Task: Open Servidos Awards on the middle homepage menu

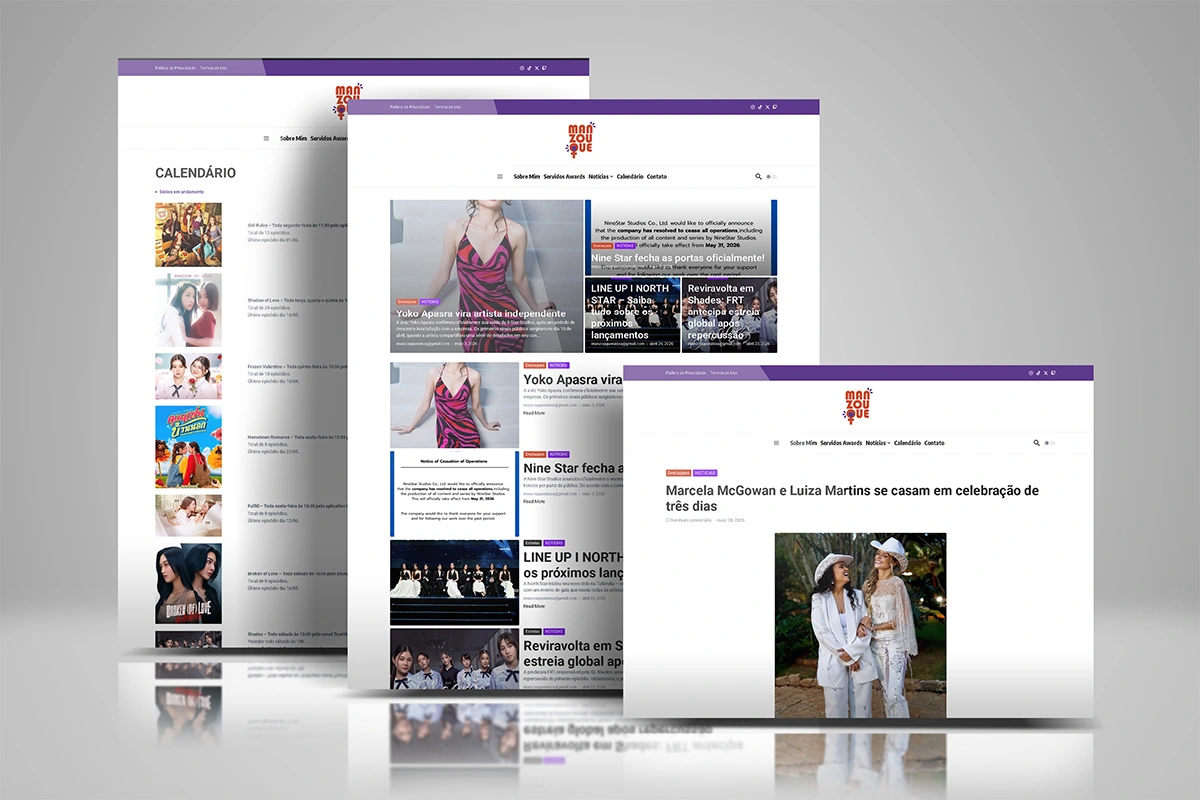Action: pyautogui.click(x=564, y=177)
